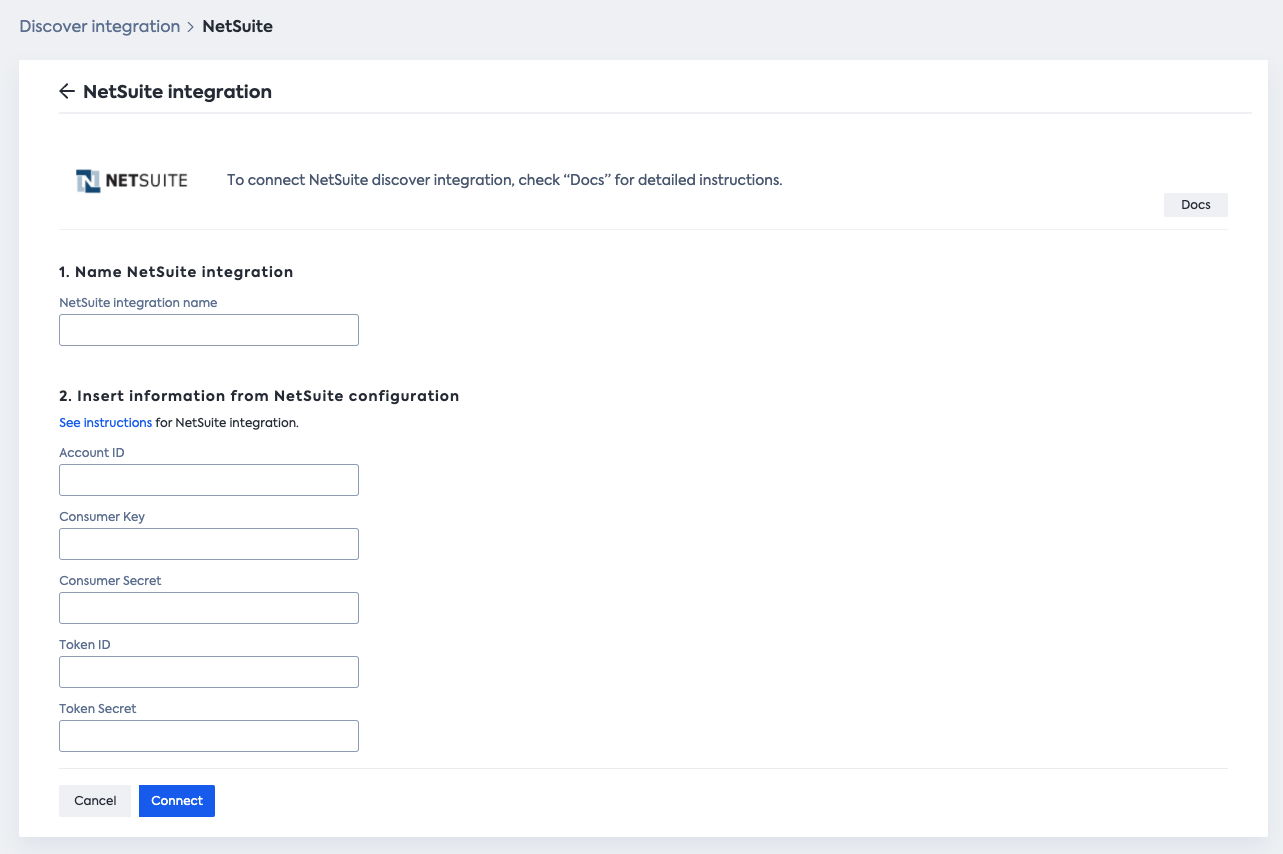This screenshot has height=854, width=1283.
Task: Click the 'NetSuite integration' page title
Action: [177, 92]
